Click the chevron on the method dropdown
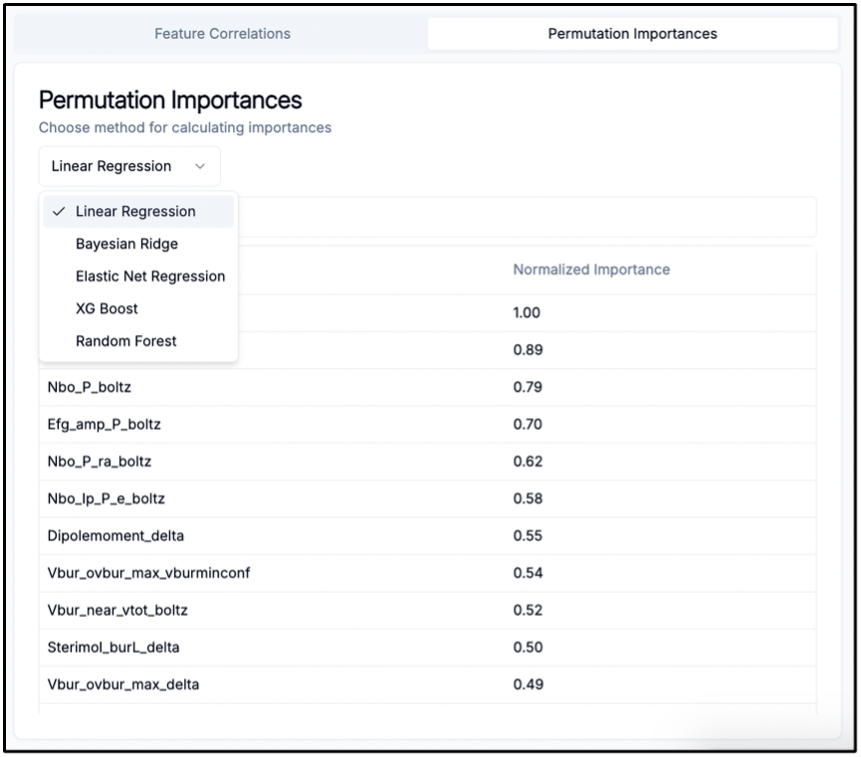This screenshot has height=757, width=861. point(200,166)
